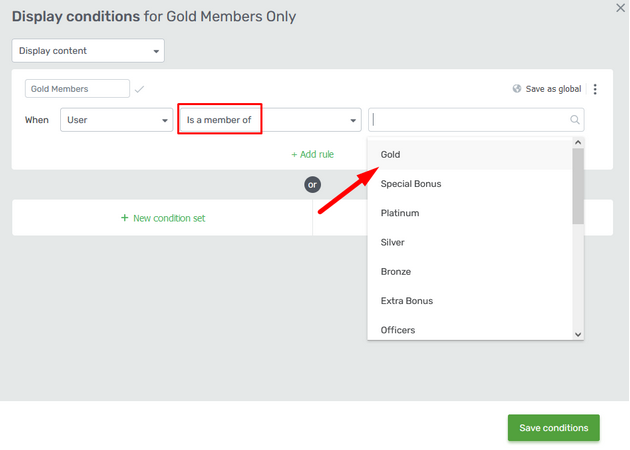
Task: Add a New condition set
Action: (x=163, y=218)
